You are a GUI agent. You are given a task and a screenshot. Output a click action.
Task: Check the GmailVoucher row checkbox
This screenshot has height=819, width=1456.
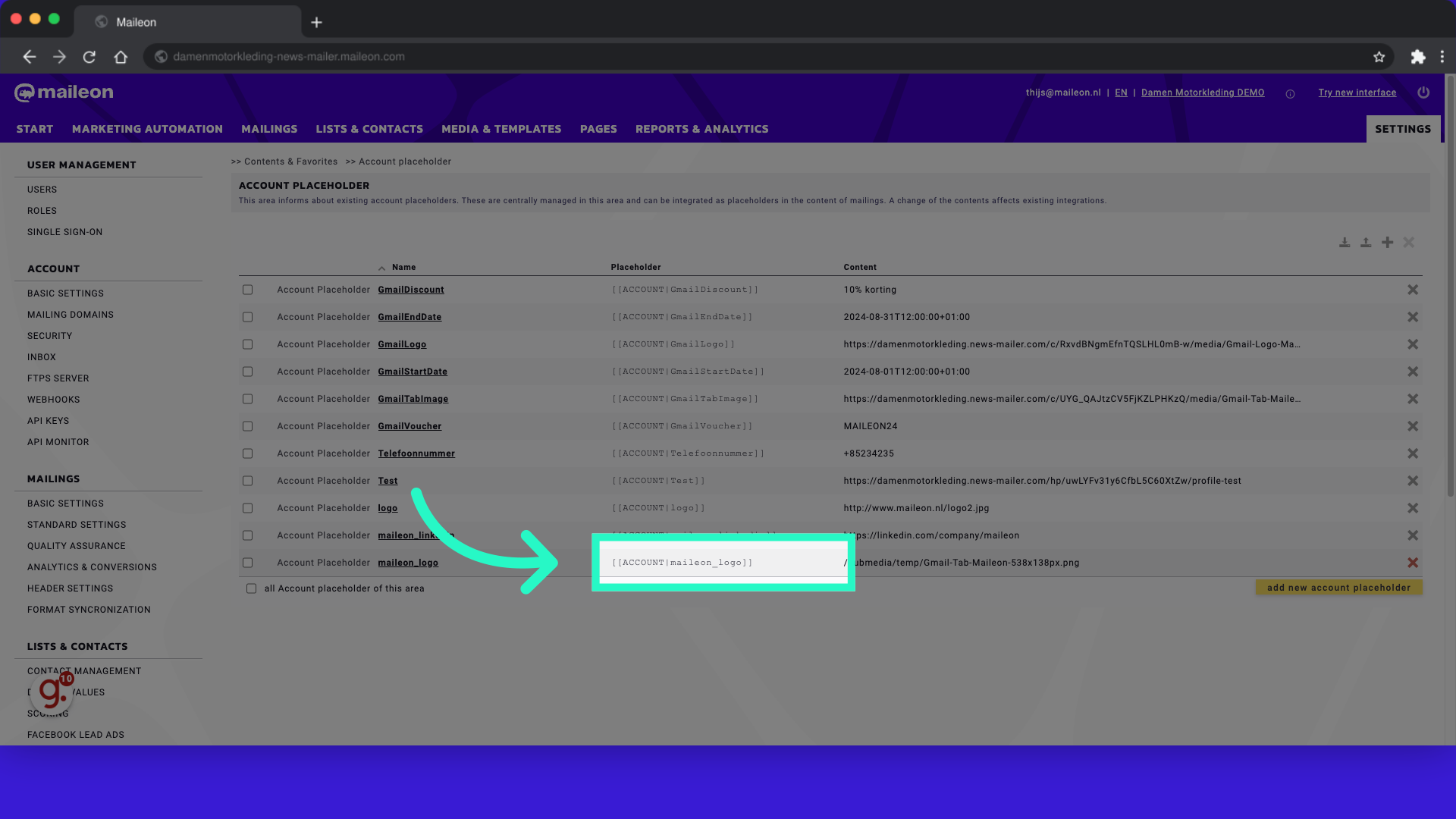click(x=247, y=426)
